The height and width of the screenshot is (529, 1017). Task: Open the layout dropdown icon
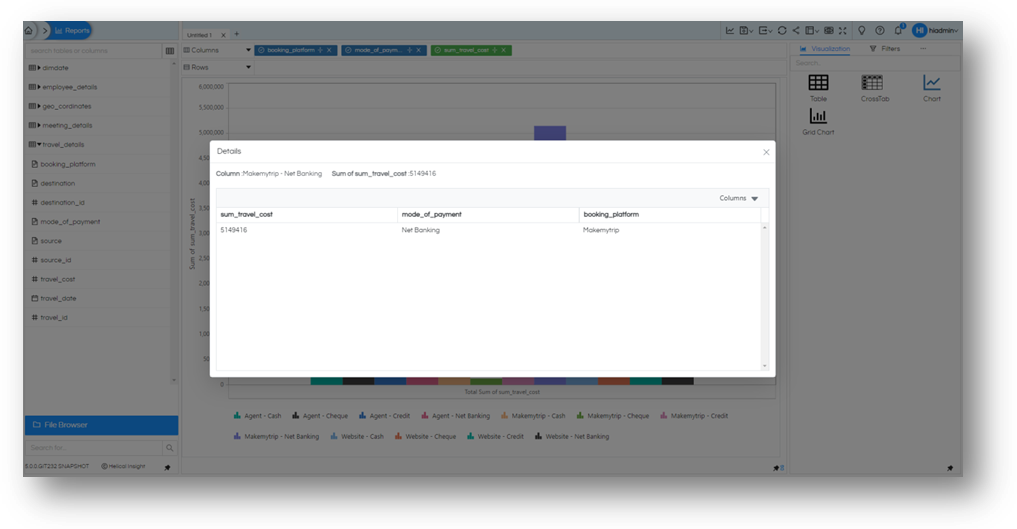pyautogui.click(x=812, y=30)
